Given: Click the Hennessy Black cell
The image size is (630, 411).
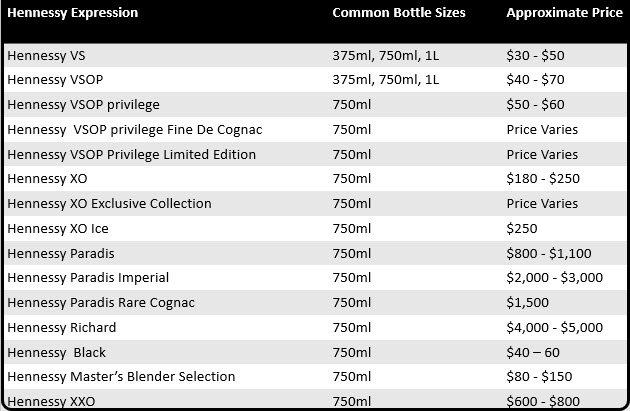Looking at the screenshot, I should point(56,352).
